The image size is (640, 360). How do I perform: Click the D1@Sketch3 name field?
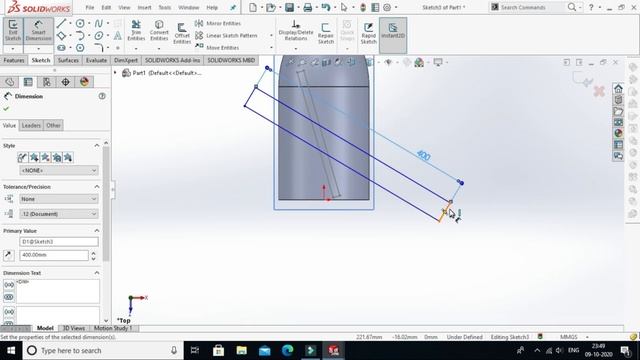[59, 242]
